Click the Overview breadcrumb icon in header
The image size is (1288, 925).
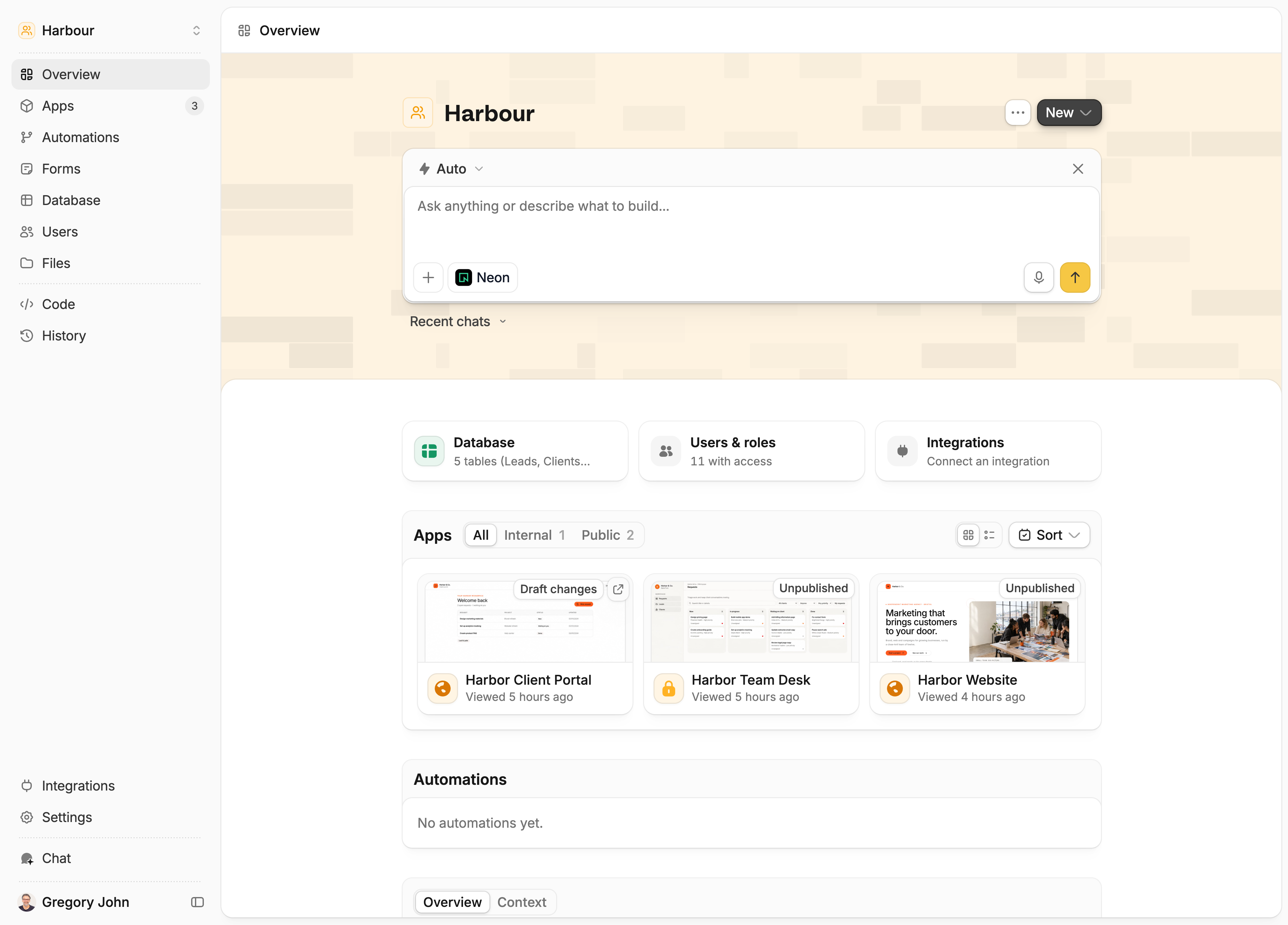(244, 31)
